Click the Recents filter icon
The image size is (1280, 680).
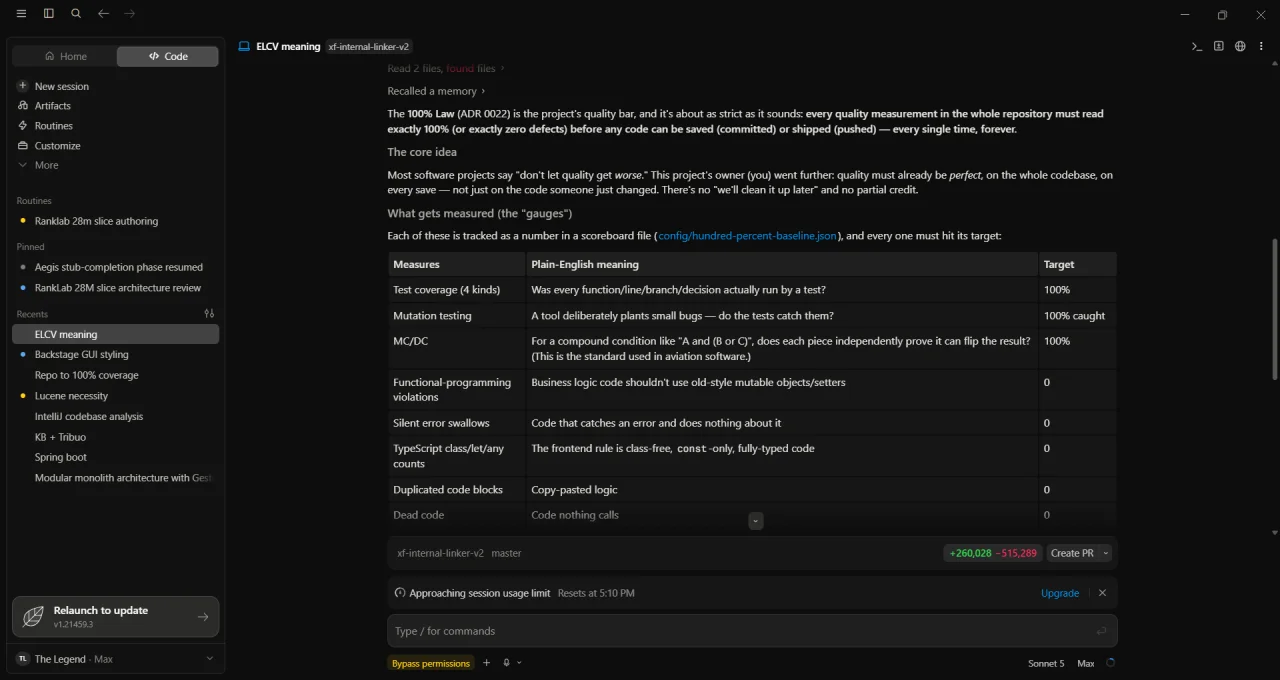pyautogui.click(x=209, y=314)
